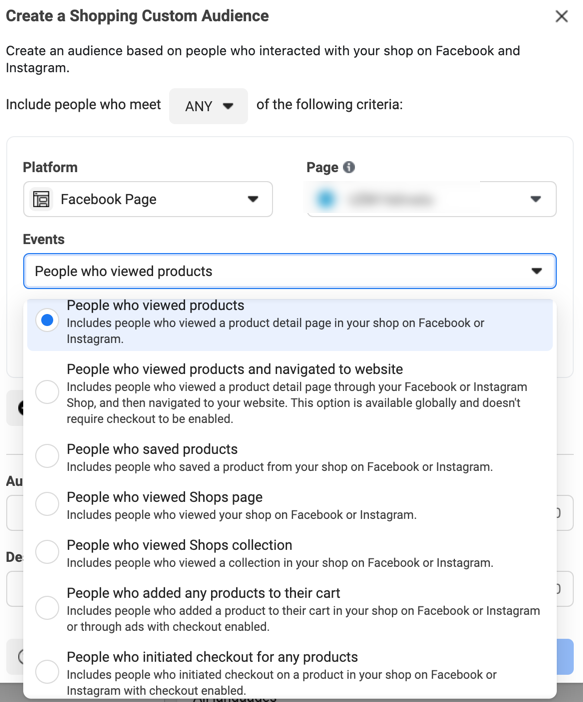The image size is (583, 702).
Task: Open the Page selection dropdown
Action: (x=432, y=199)
